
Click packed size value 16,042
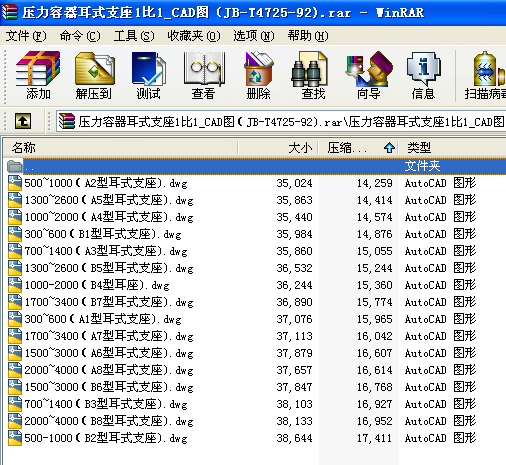pyautogui.click(x=375, y=336)
